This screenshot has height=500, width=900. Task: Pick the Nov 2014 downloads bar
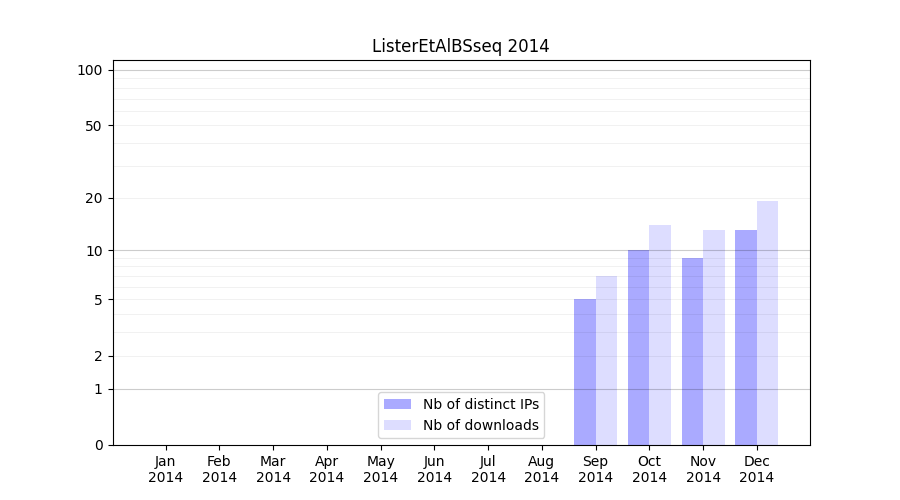(x=714, y=337)
